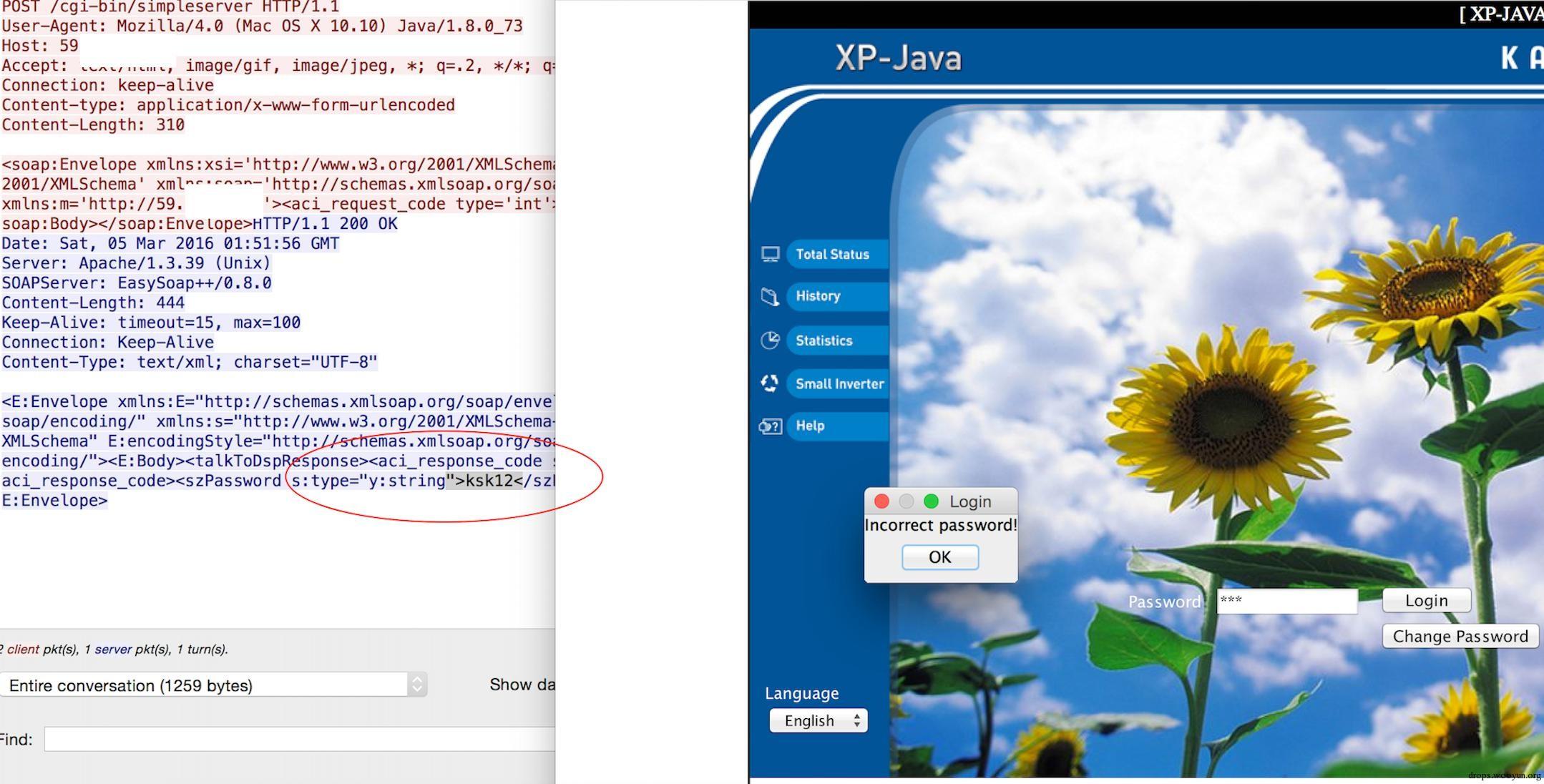Click the Login button
Screen dimensions: 1544x784
1426,601
